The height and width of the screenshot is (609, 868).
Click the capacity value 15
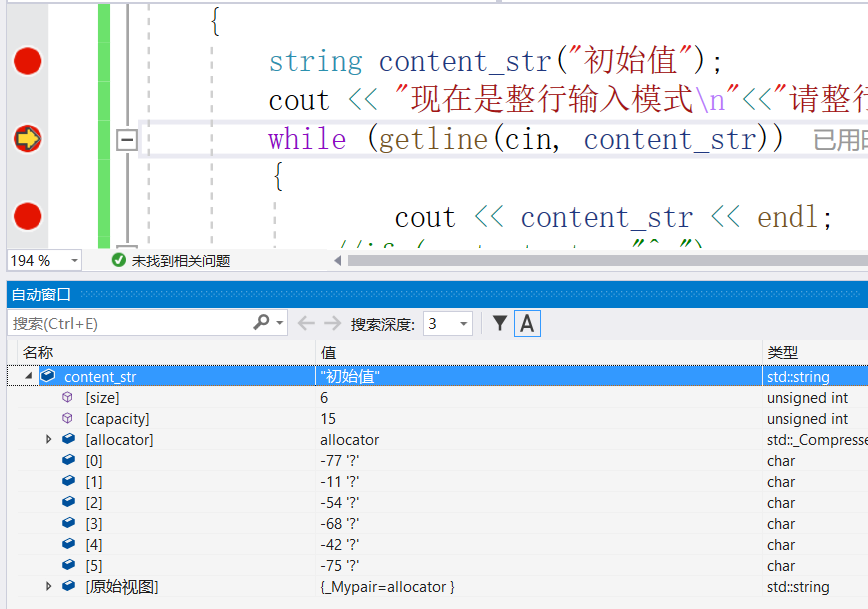[x=328, y=419]
